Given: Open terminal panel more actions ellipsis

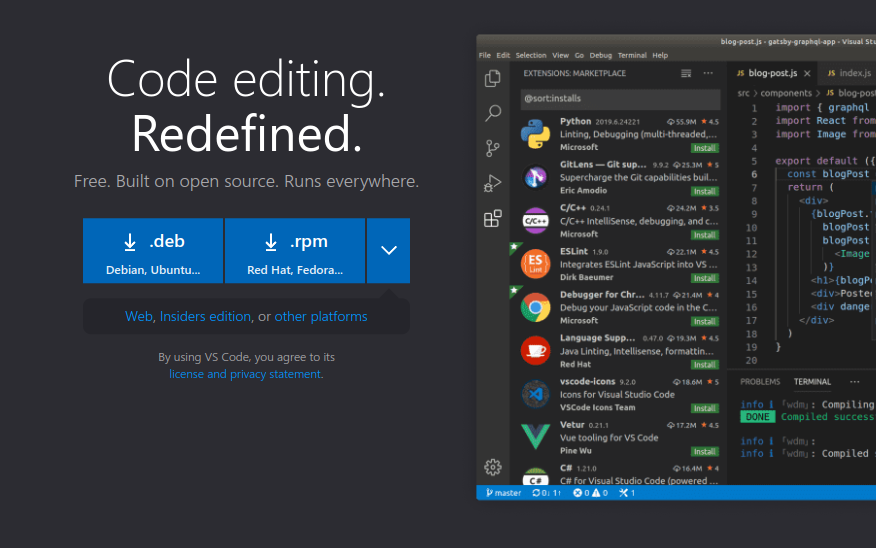Looking at the screenshot, I should coord(854,382).
